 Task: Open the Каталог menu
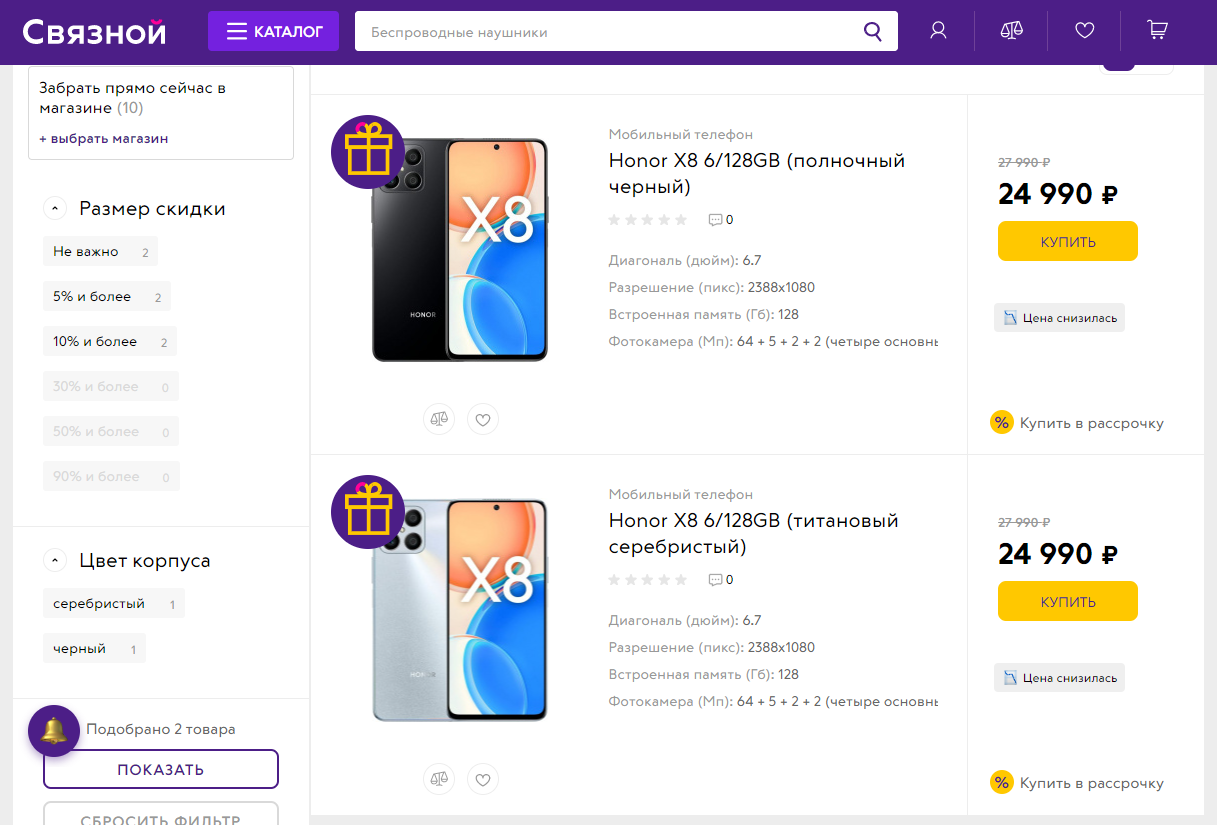pos(273,31)
